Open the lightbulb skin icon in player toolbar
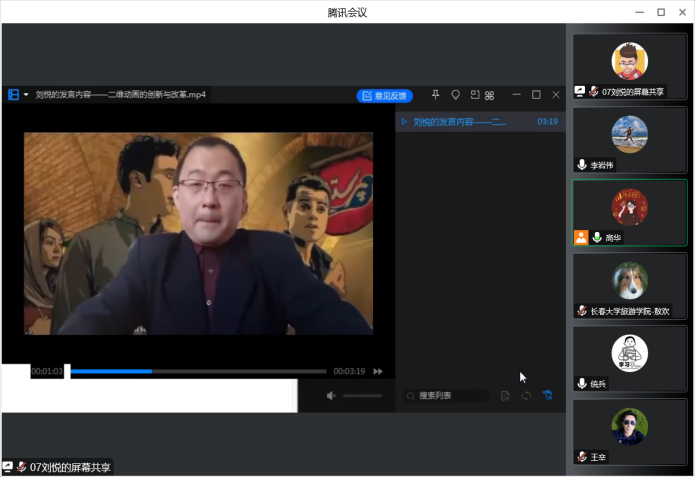This screenshot has width=695, height=477. (455, 95)
